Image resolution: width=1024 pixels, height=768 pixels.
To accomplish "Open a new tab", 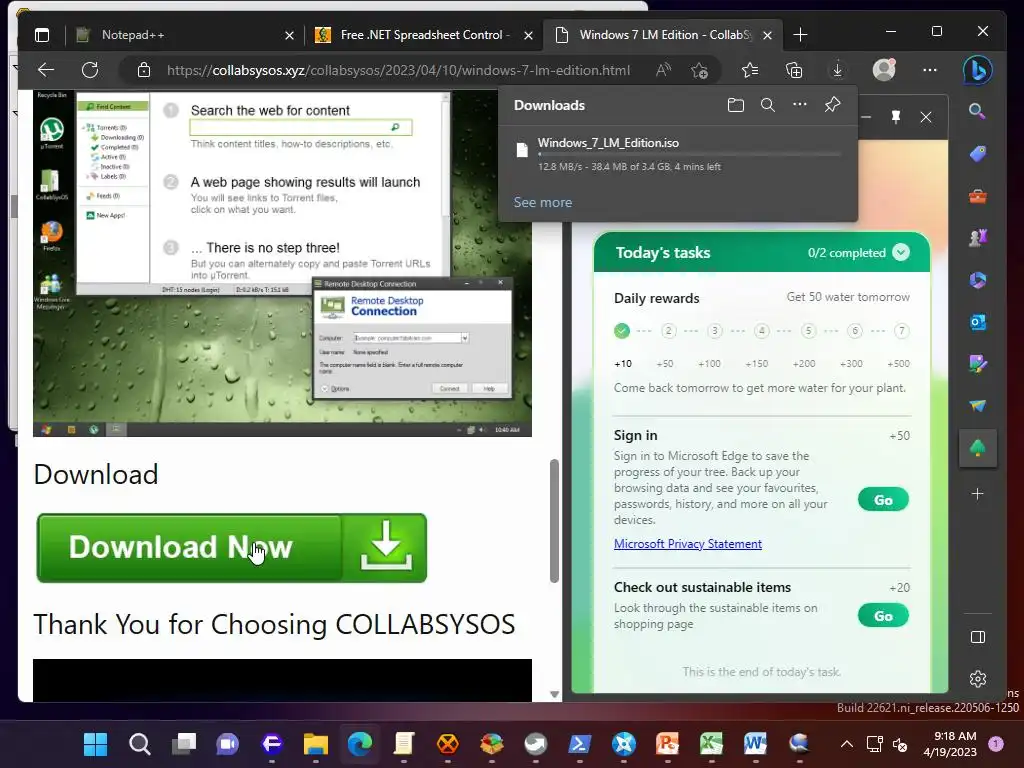I will (x=800, y=35).
